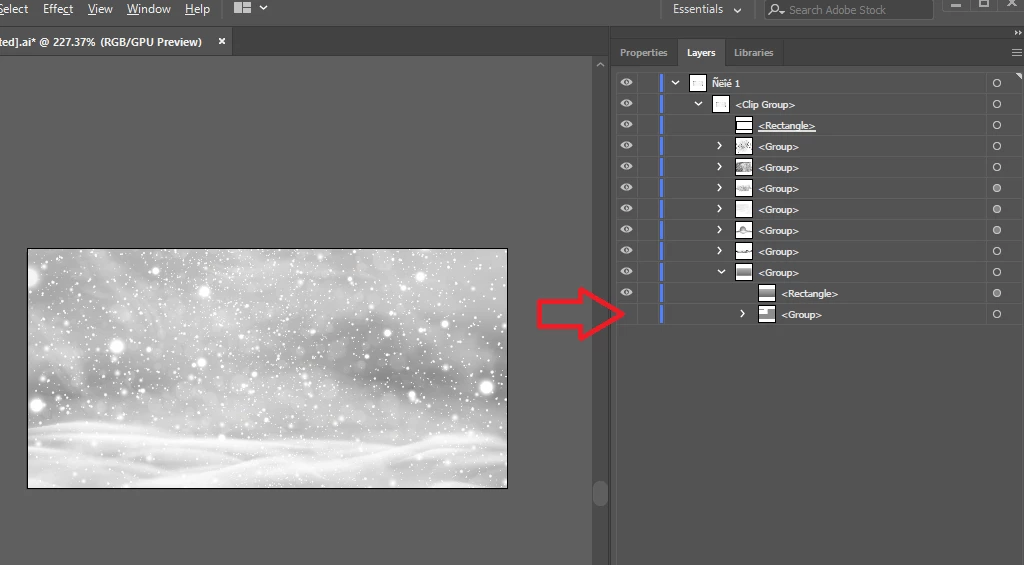
Task: Hide the nested Rectangle using its eye icon
Action: [x=626, y=292]
